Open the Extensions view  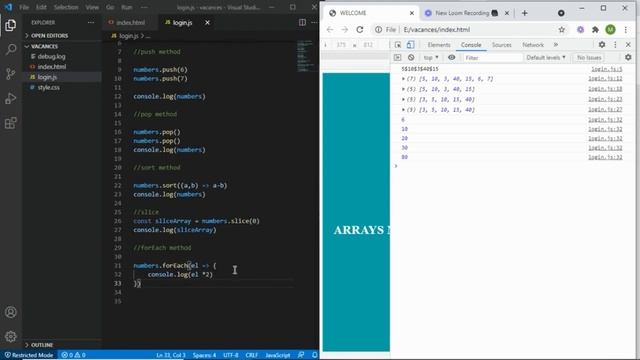coord(11,122)
